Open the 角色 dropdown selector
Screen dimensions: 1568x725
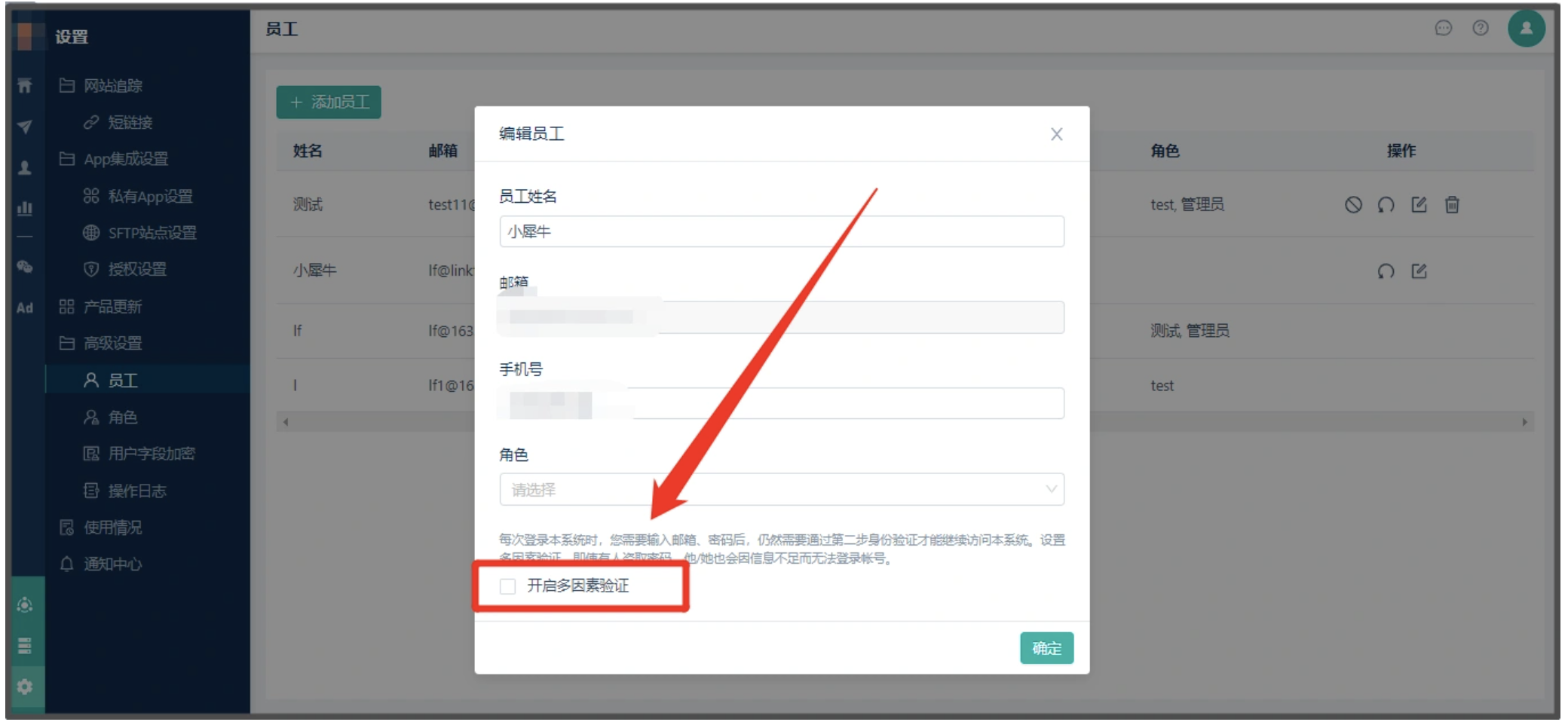pyautogui.click(x=781, y=490)
